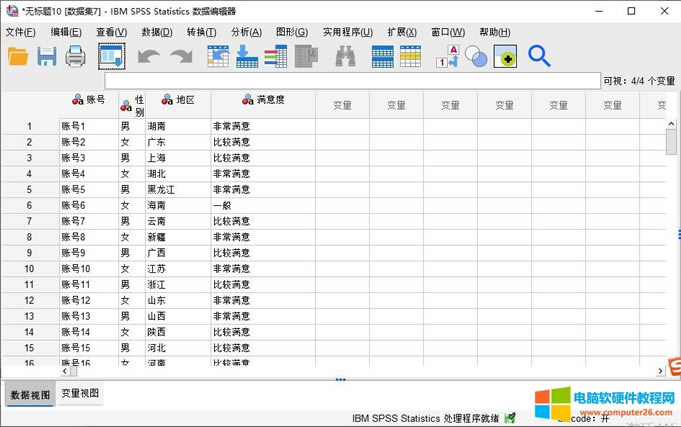
Task: Click the redo arrow icon
Action: pos(182,57)
